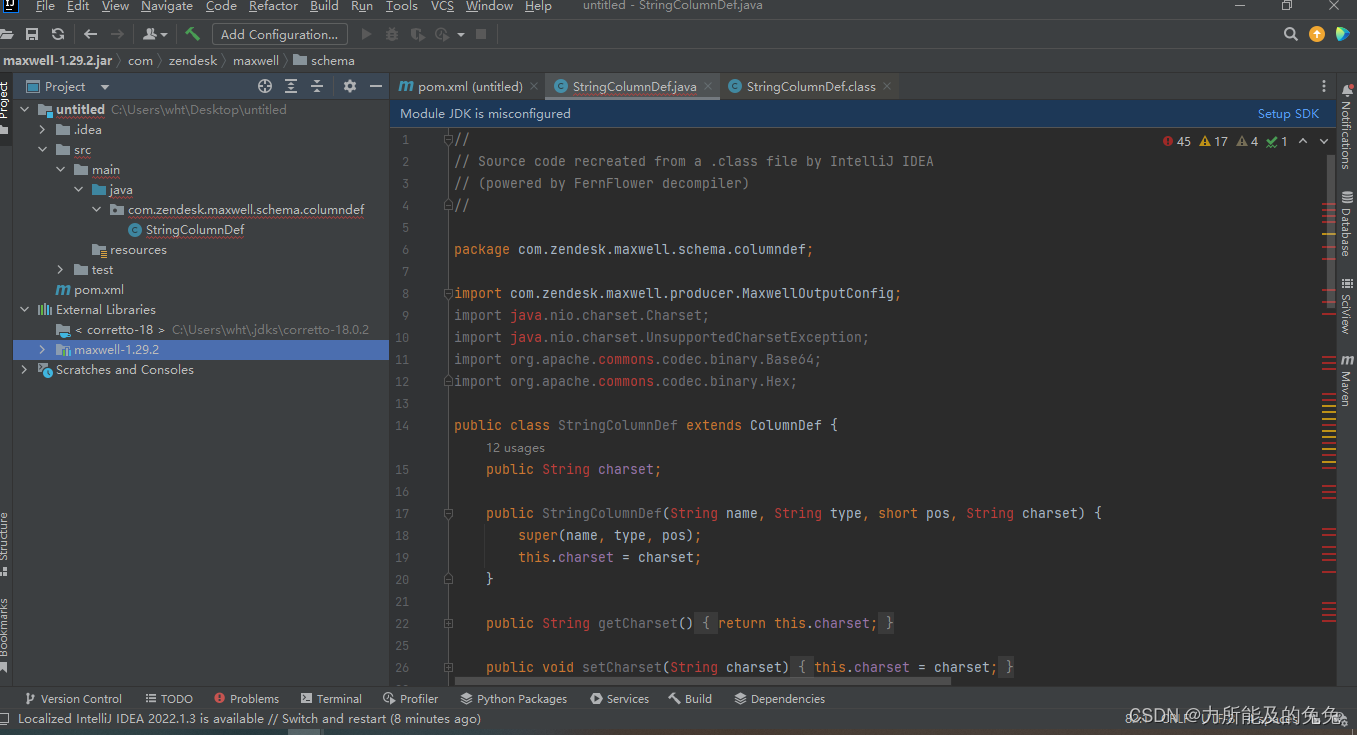Go to previous highlighted error arrow
The height and width of the screenshot is (735, 1357).
coord(1303,141)
